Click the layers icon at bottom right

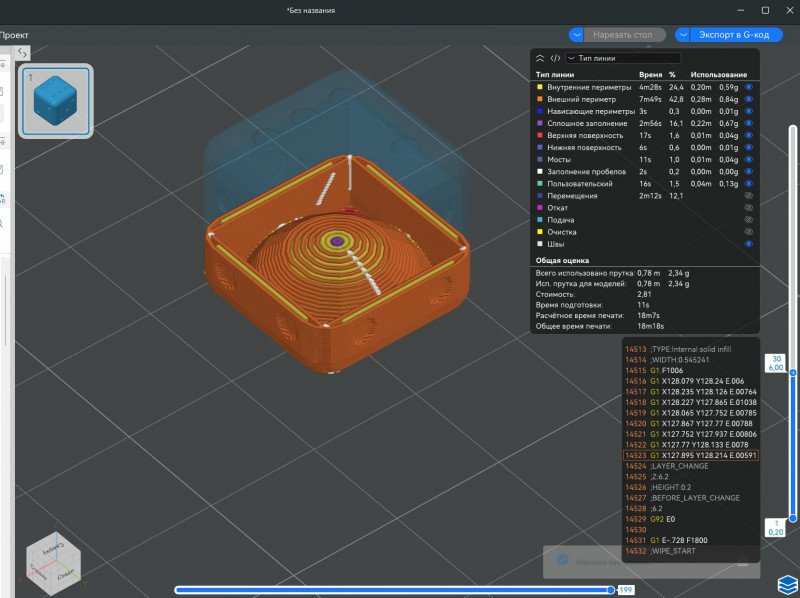click(787, 583)
